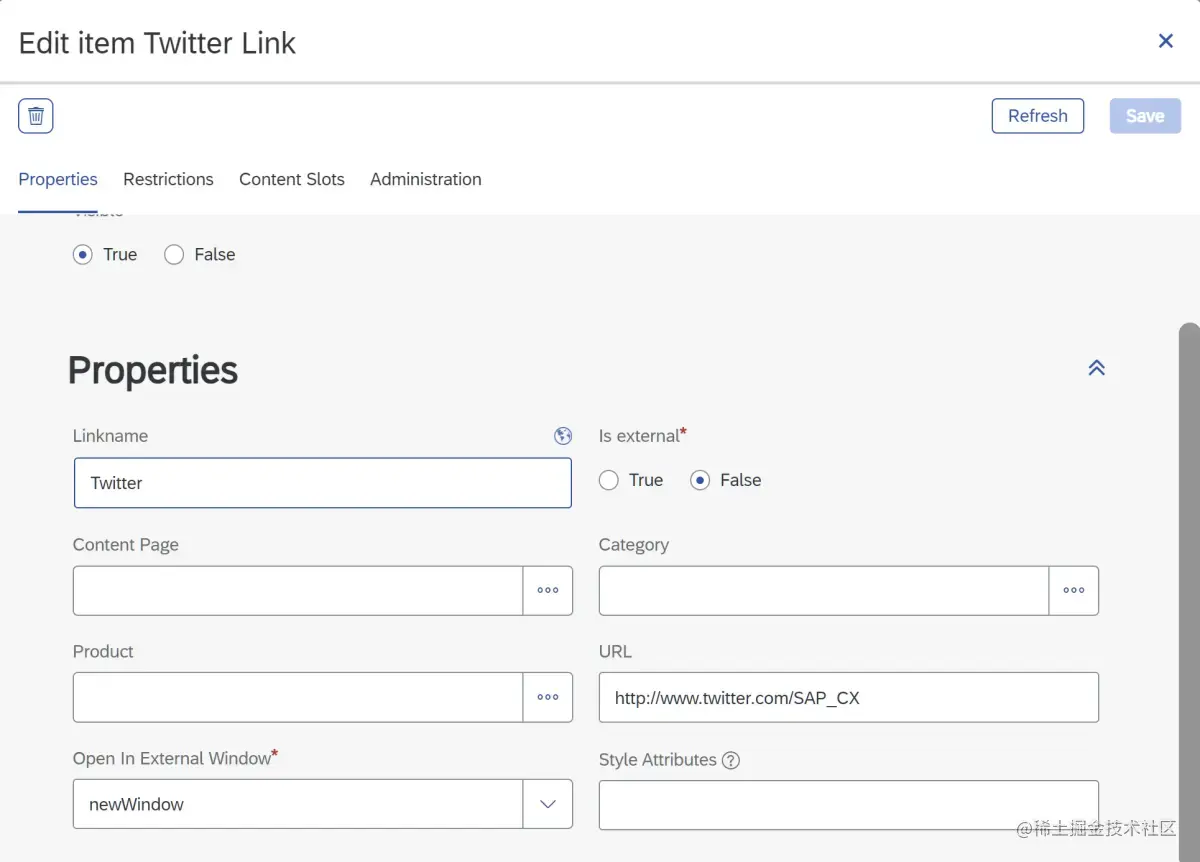Open the Content Slots tab
The width and height of the screenshot is (1200, 862).
tap(291, 180)
